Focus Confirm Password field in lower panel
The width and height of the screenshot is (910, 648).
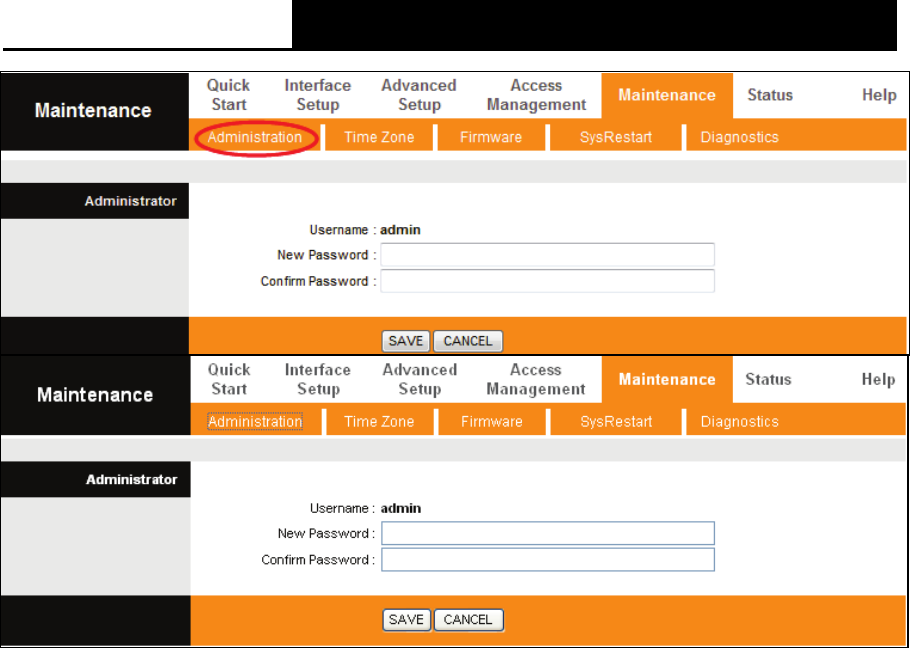(x=548, y=560)
